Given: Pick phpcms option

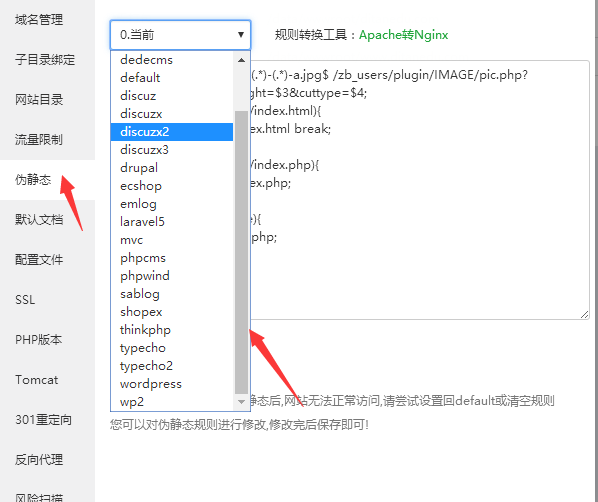Looking at the screenshot, I should coord(172,258).
